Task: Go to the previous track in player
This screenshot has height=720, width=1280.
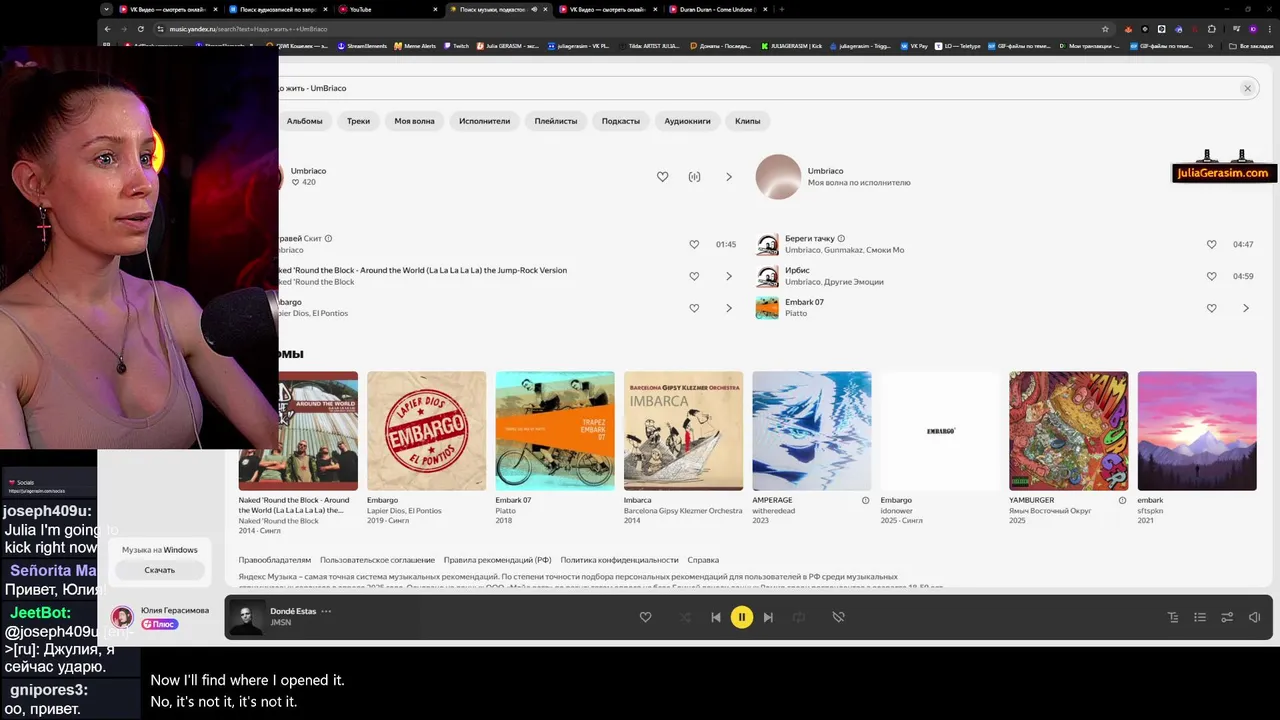Action: coord(715,617)
